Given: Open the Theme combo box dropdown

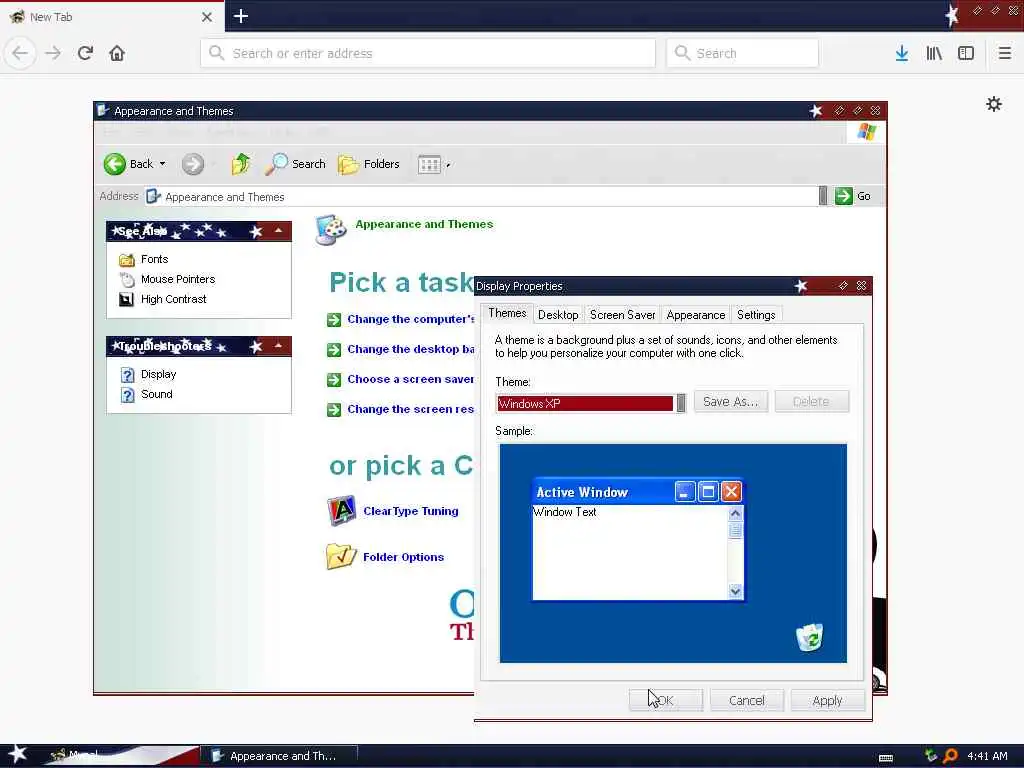Looking at the screenshot, I should (x=681, y=403).
